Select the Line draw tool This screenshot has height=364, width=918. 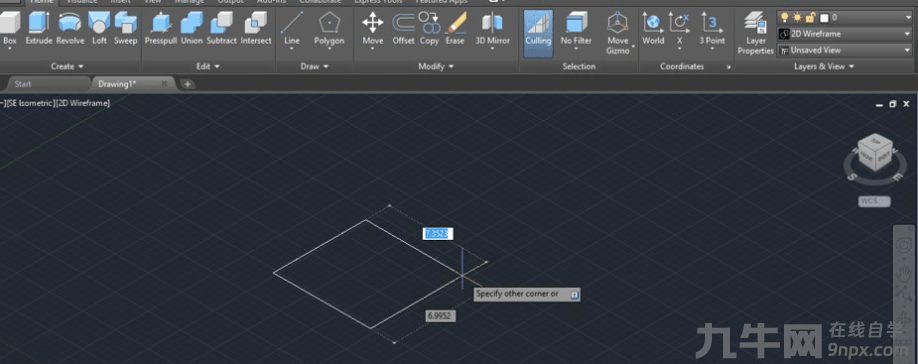tap(292, 28)
